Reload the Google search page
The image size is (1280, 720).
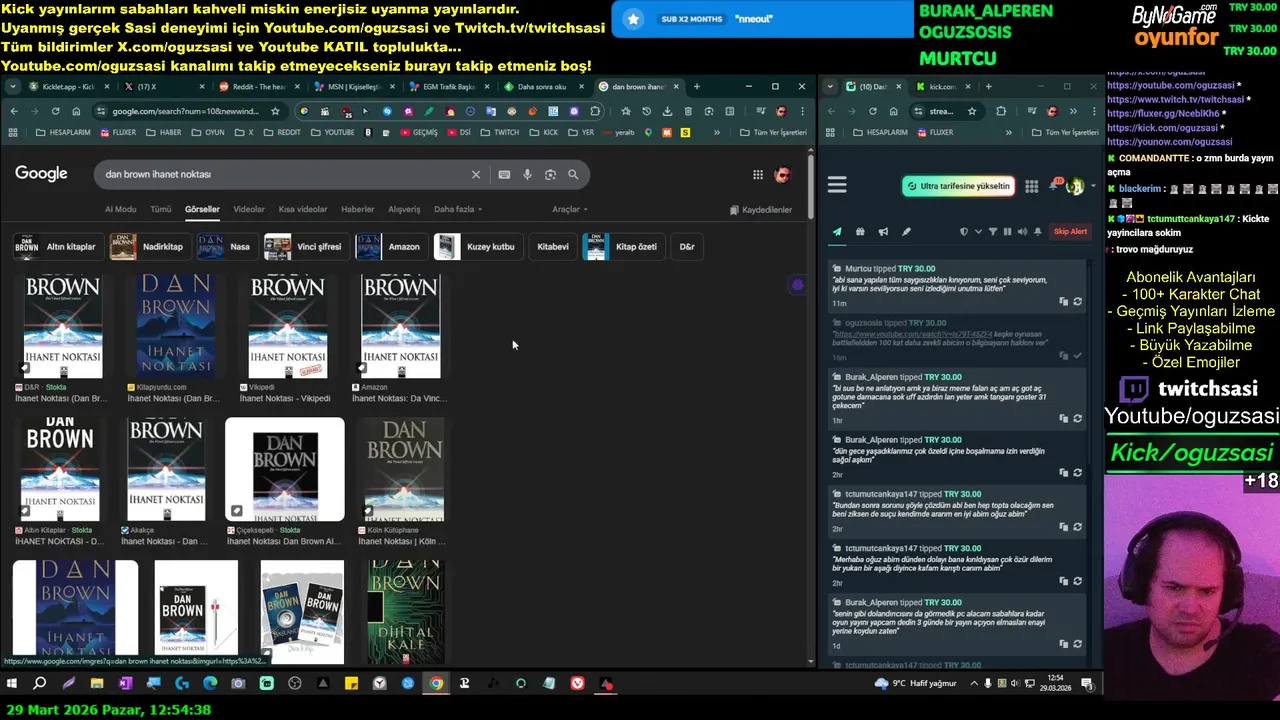click(x=55, y=111)
